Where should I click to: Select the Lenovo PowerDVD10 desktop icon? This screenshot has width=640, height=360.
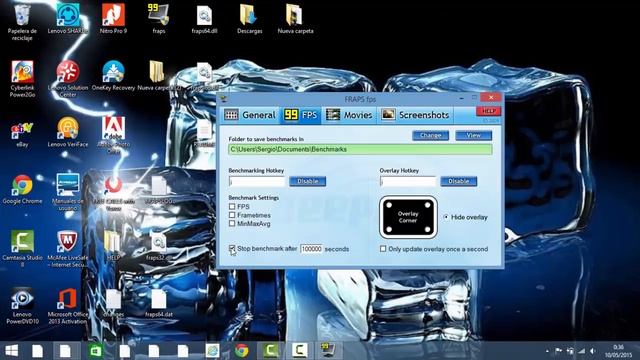pos(22,305)
